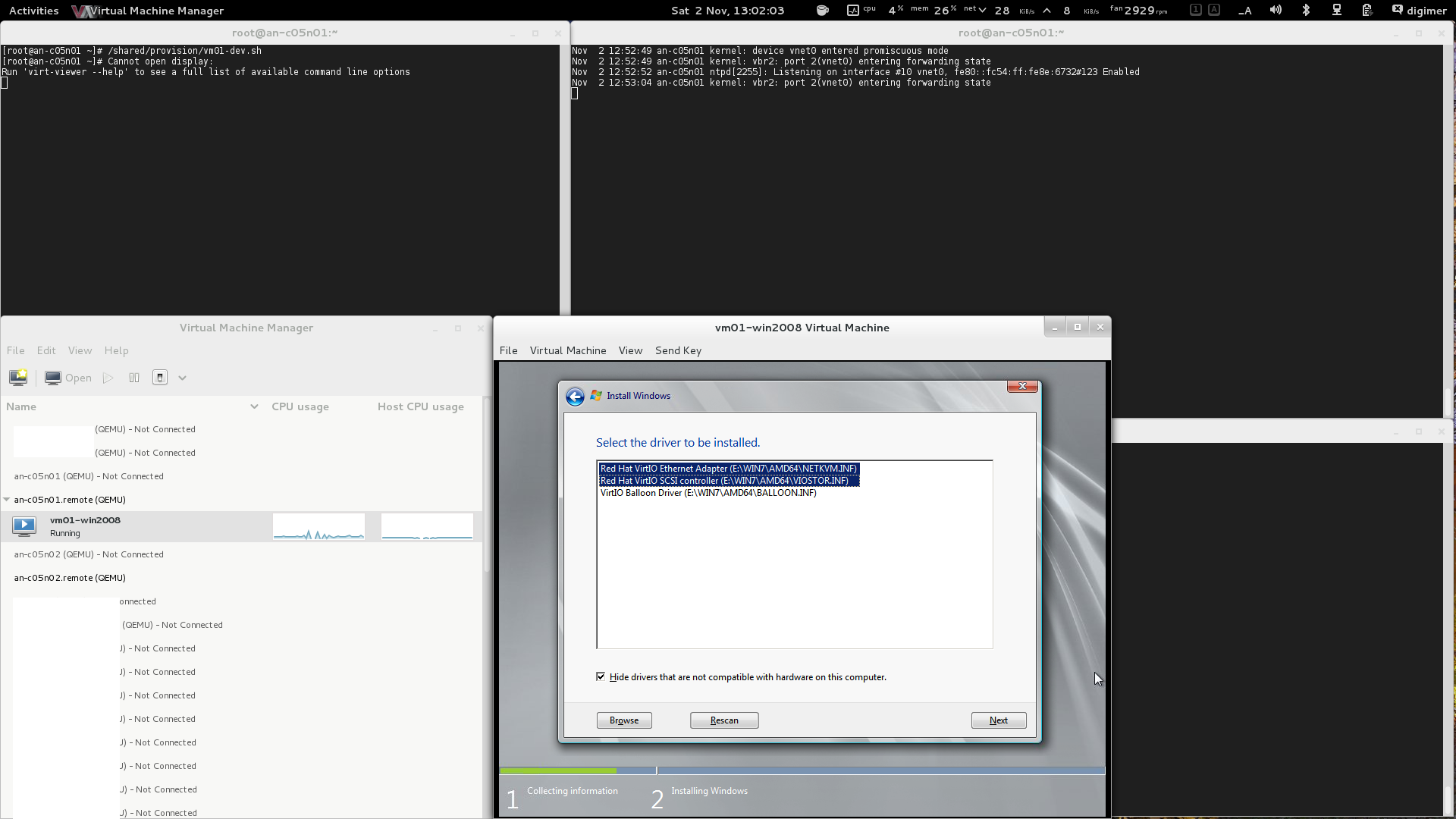Click the Windows install progress bar

coord(802,770)
